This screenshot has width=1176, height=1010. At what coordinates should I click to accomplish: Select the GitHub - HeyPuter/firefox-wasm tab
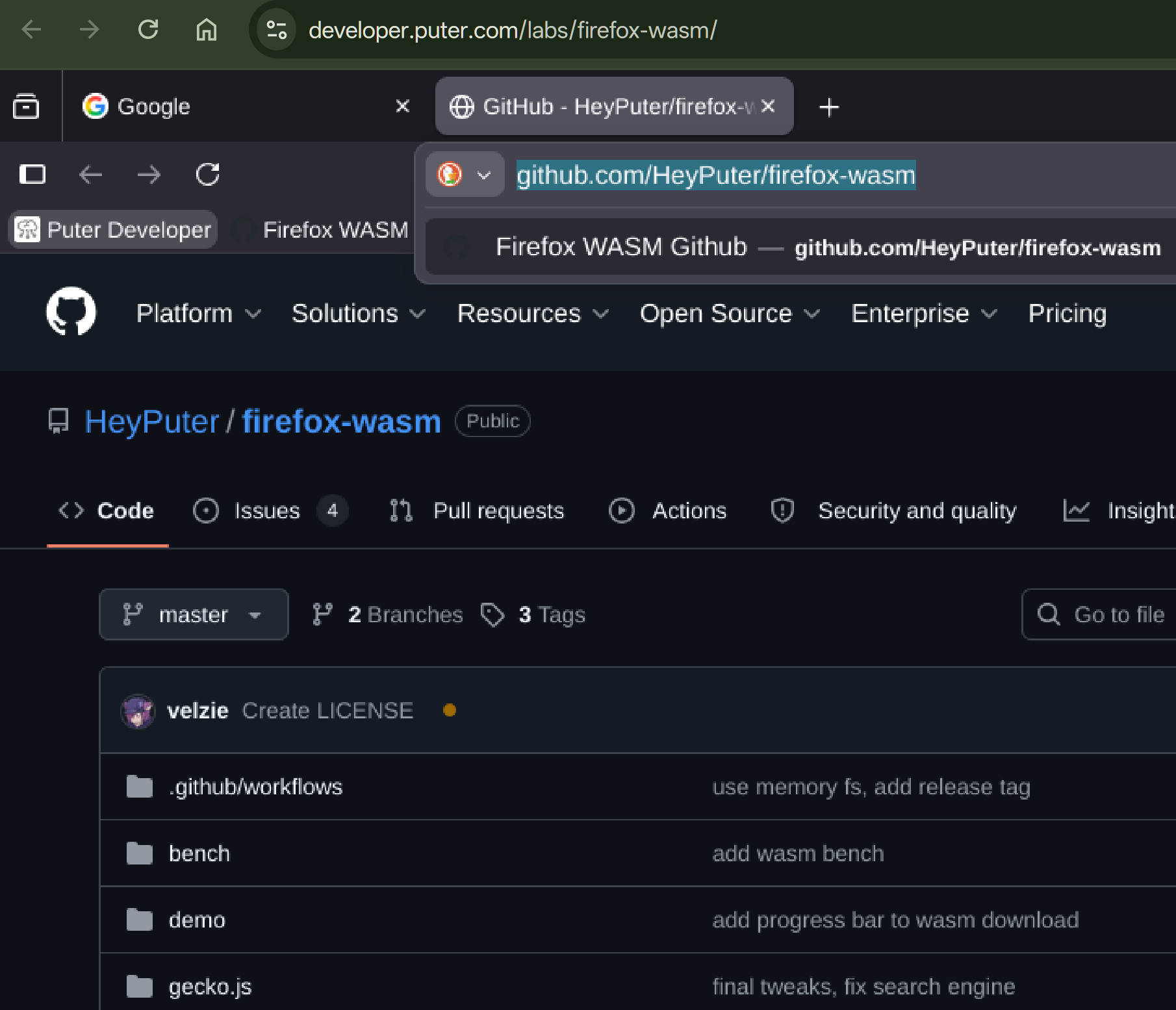tap(614, 107)
